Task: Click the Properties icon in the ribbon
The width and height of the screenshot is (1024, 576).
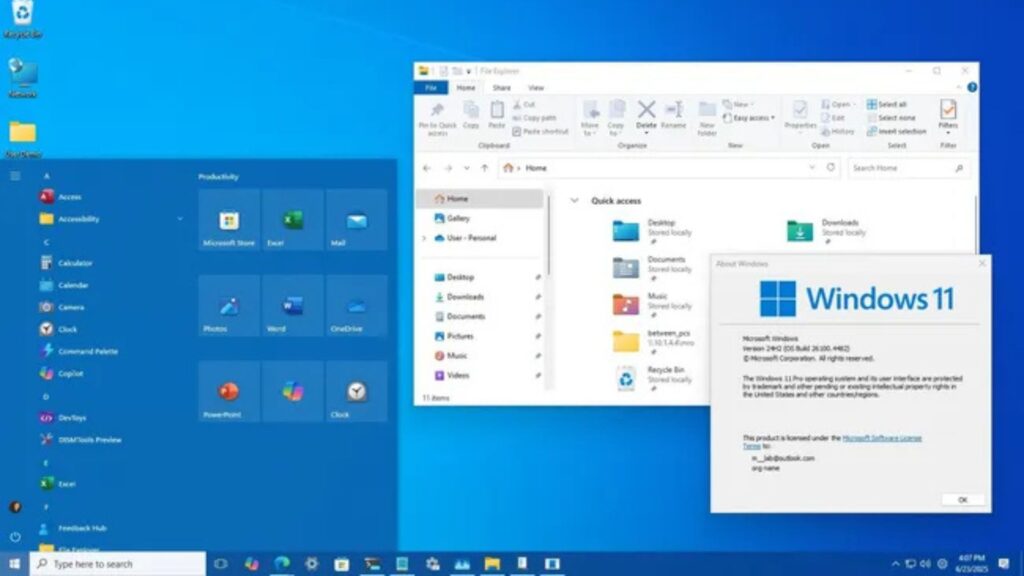Action: (799, 115)
